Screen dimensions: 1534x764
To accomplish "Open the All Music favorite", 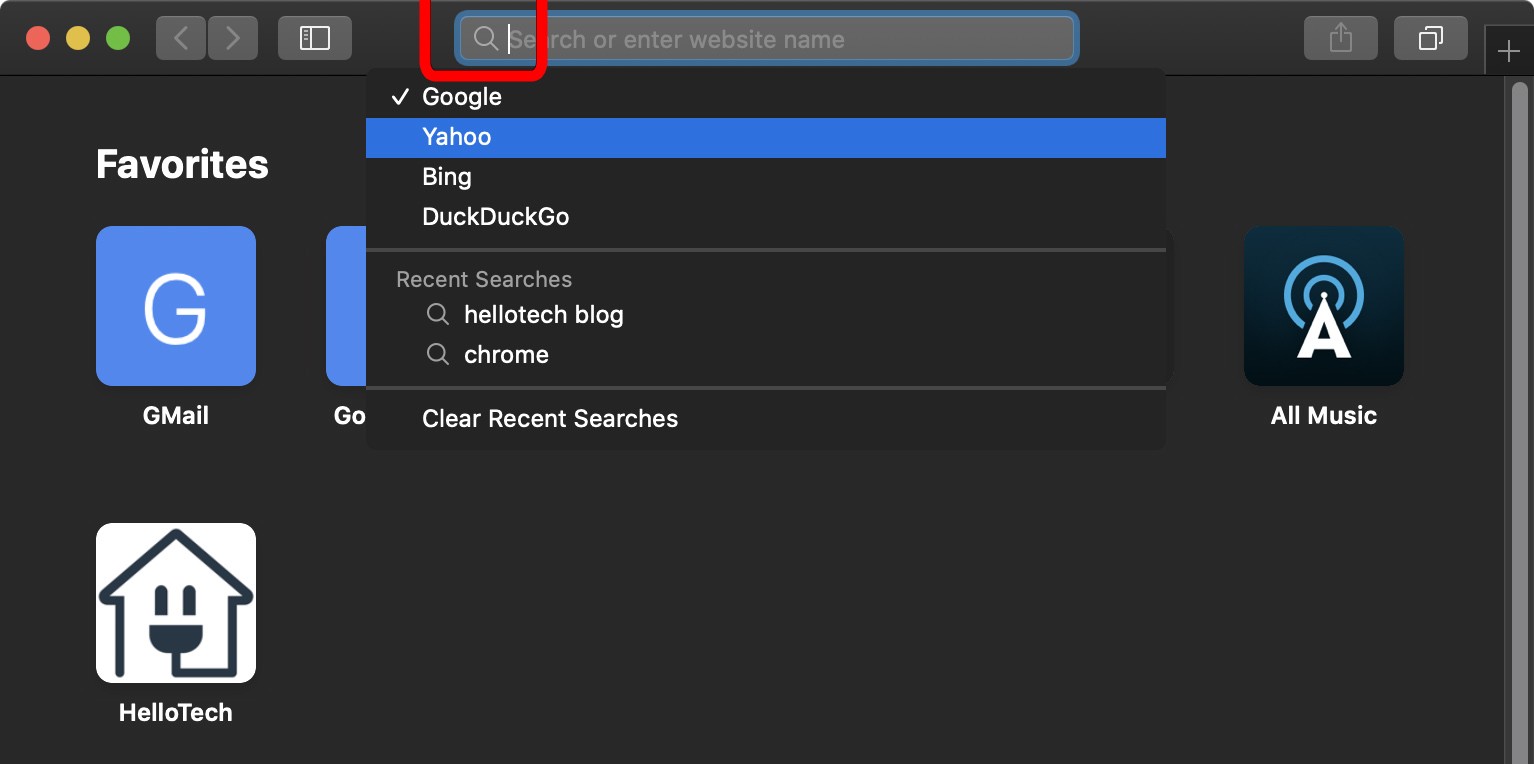I will [x=1323, y=306].
